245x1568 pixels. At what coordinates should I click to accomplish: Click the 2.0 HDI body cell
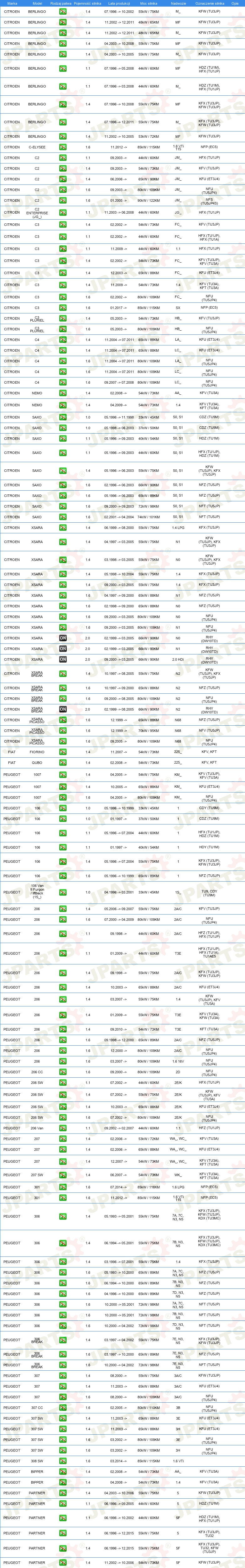(178, 659)
